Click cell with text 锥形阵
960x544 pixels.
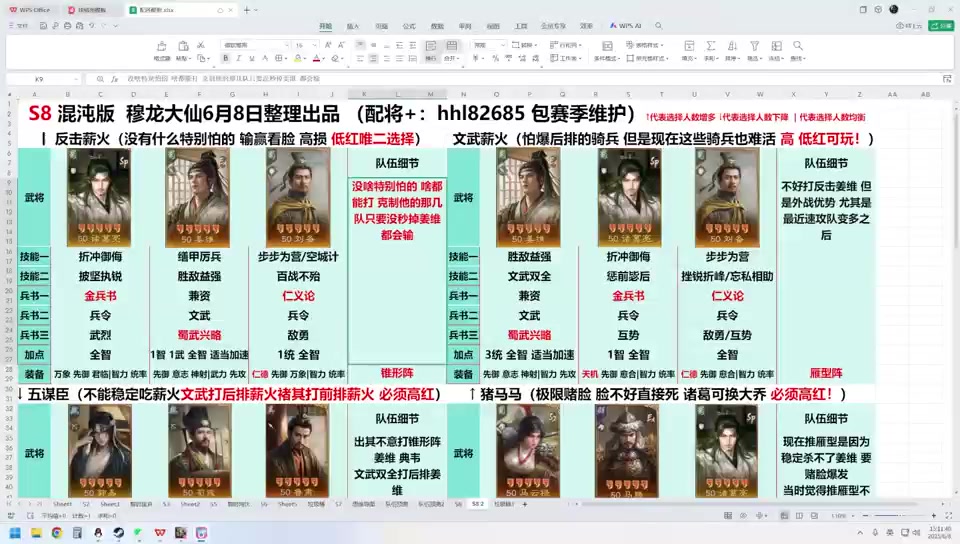point(397,373)
